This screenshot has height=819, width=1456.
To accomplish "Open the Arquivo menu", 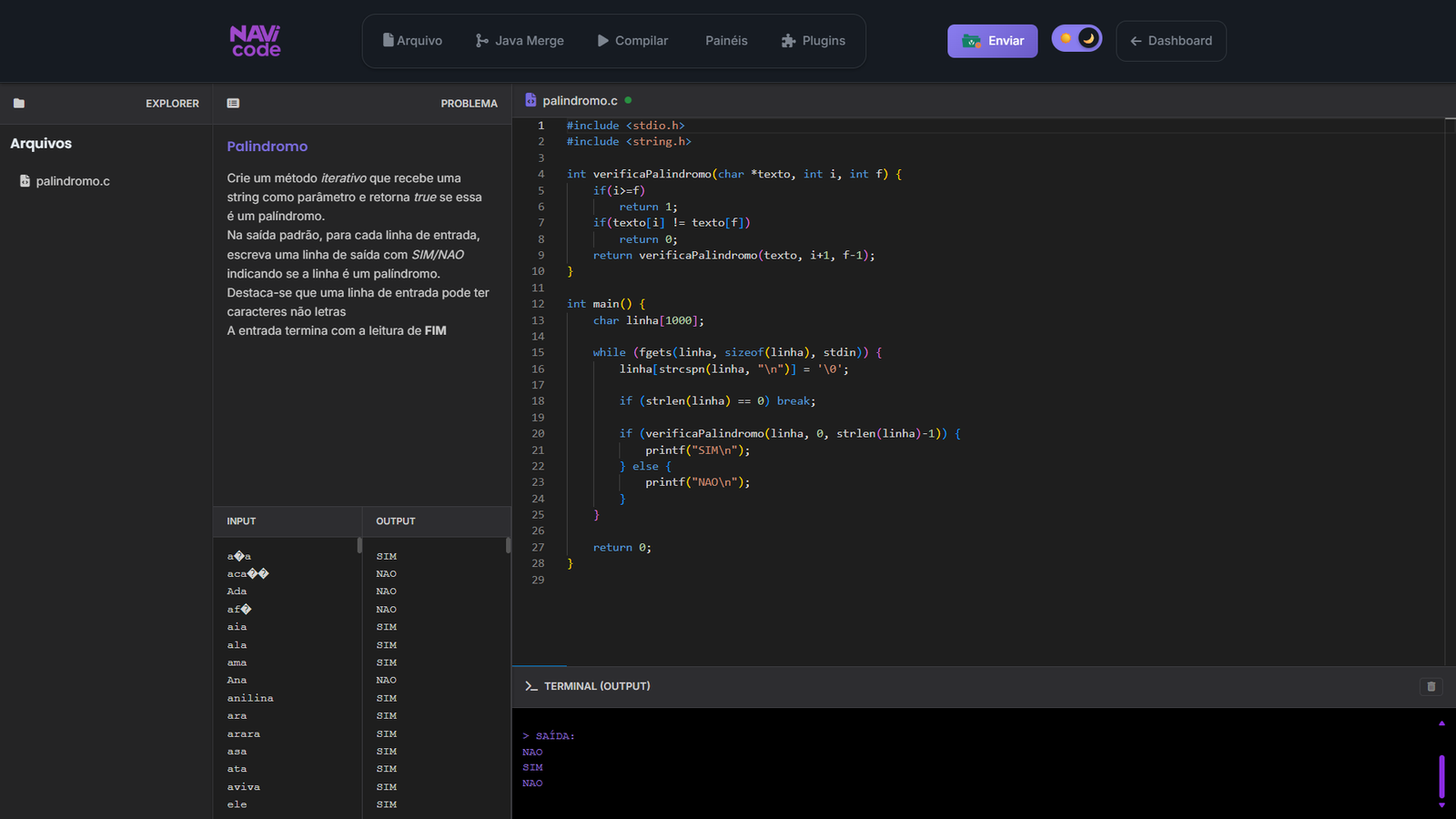I will pyautogui.click(x=412, y=41).
